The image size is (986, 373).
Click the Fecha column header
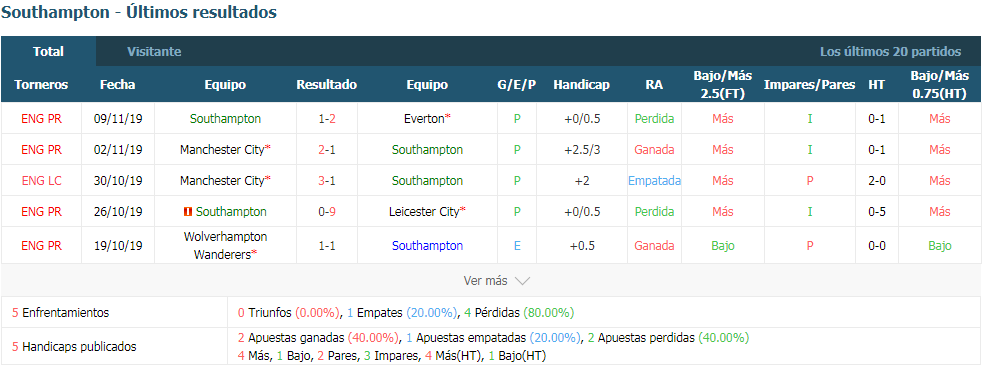click(118, 85)
